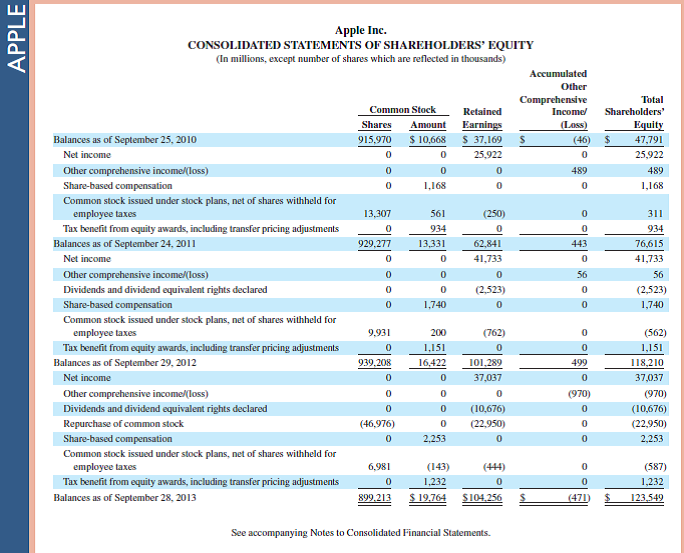Select accumulated other comprehensive income 443
This screenshot has height=553, width=684.
(579, 243)
